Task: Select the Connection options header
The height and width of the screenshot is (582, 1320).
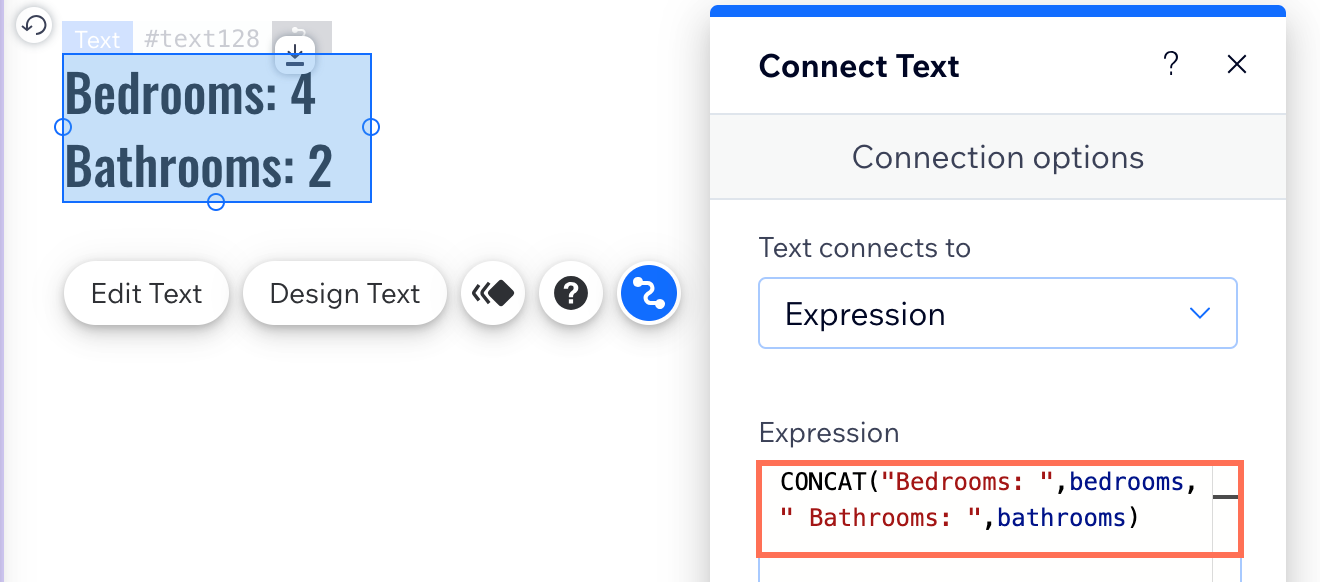Action: point(998,157)
